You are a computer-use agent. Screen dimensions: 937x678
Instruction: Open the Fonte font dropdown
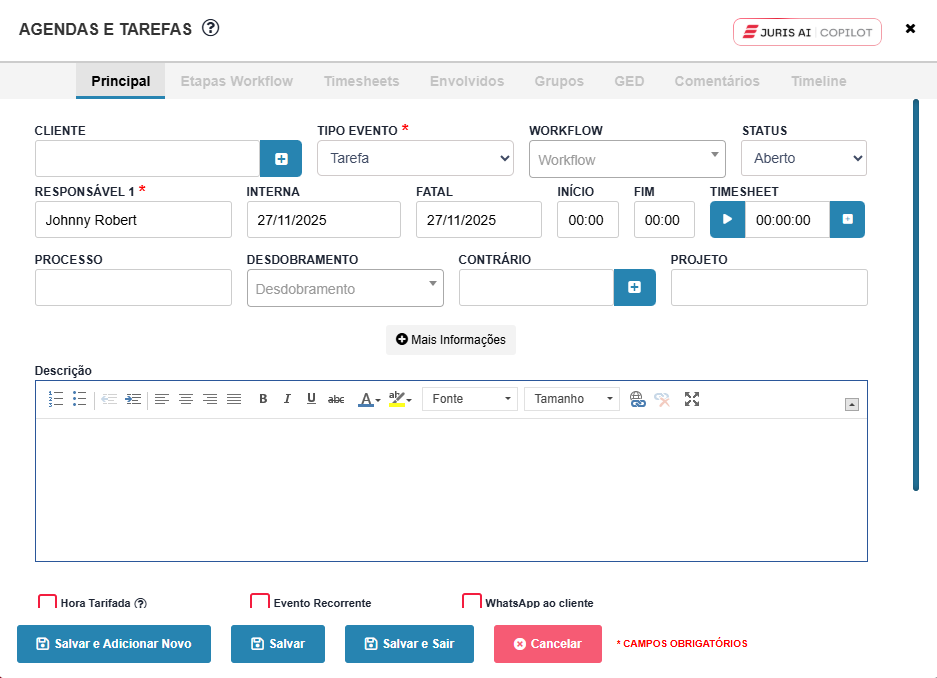[470, 399]
